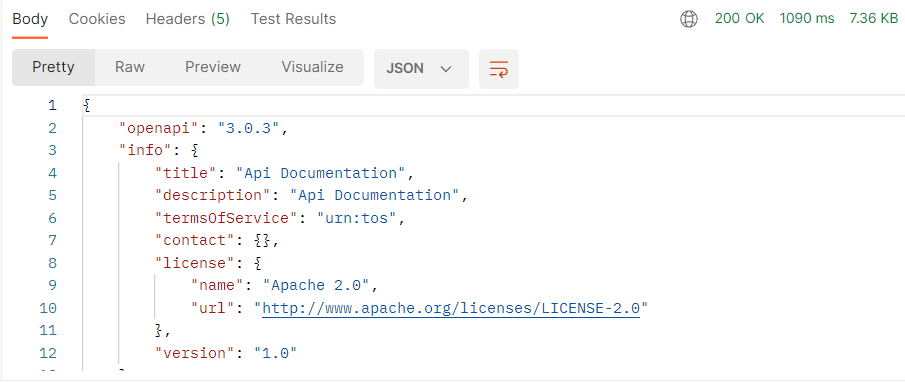Select the Preview view

click(x=212, y=67)
